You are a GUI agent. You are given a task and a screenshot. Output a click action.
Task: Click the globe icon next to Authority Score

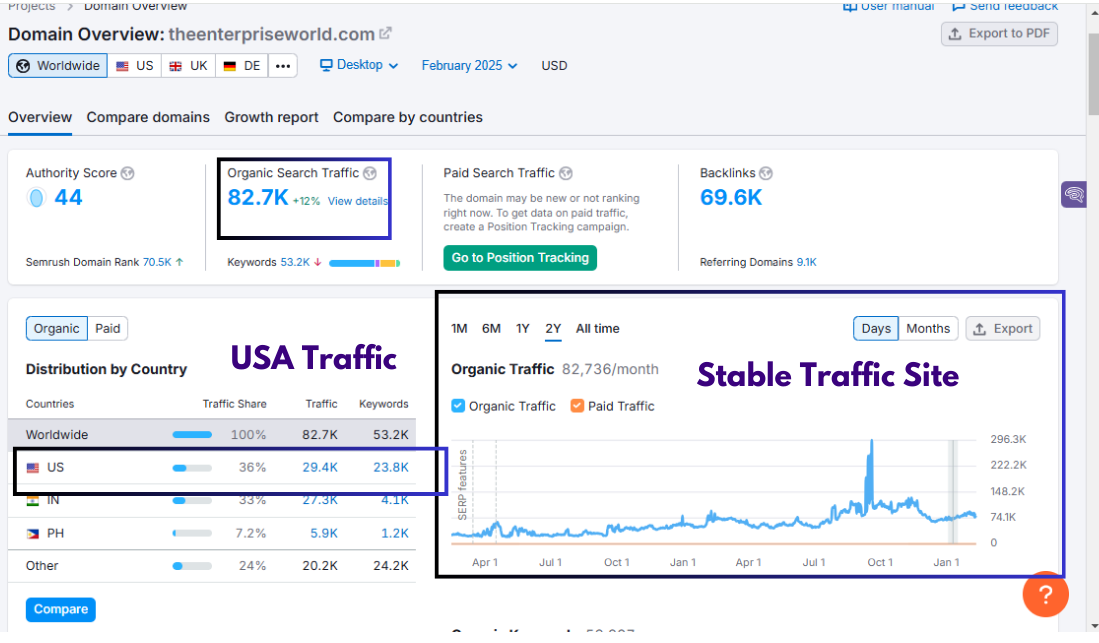coord(127,173)
